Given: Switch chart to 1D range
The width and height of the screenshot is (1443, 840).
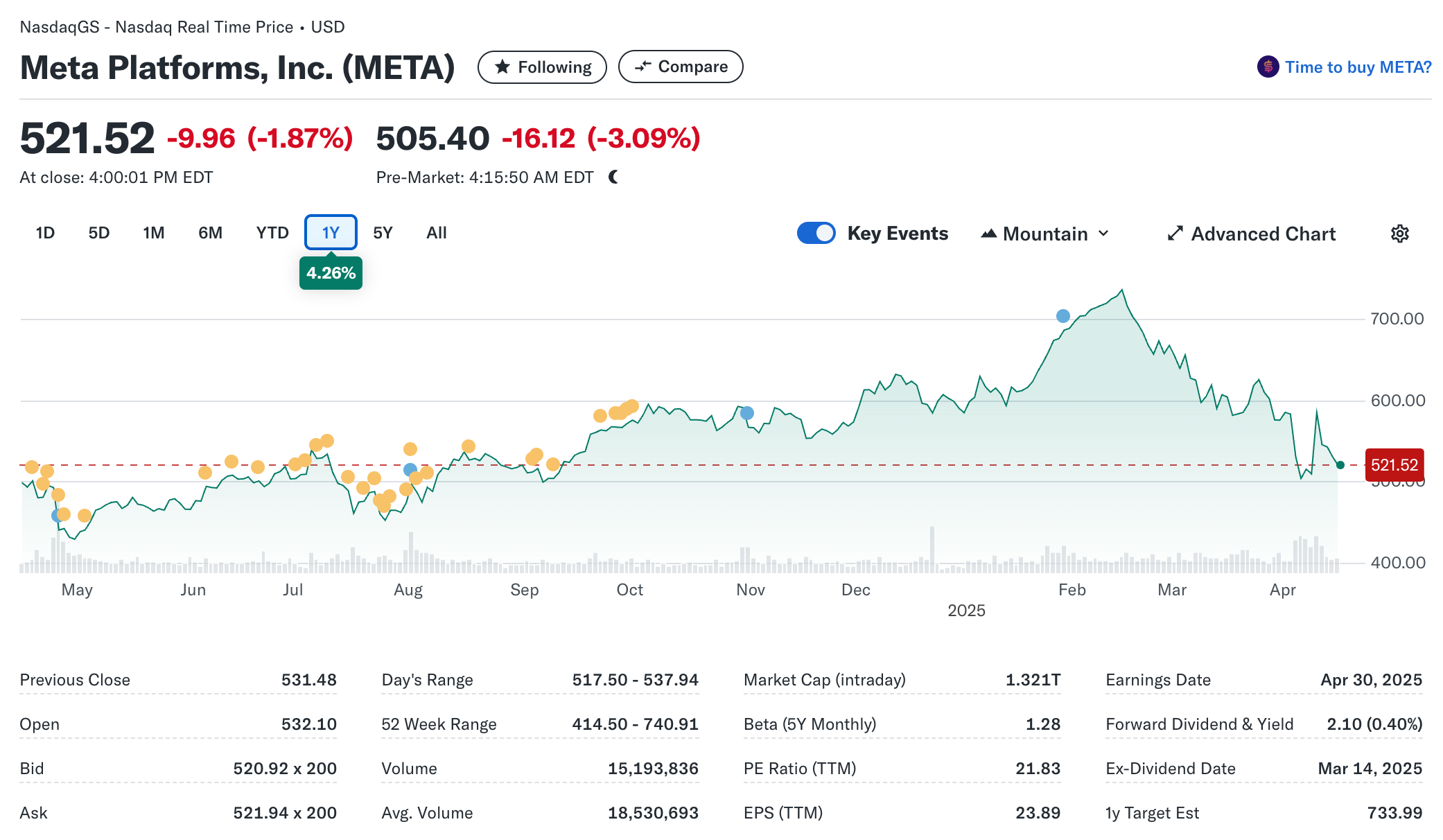Looking at the screenshot, I should [45, 233].
